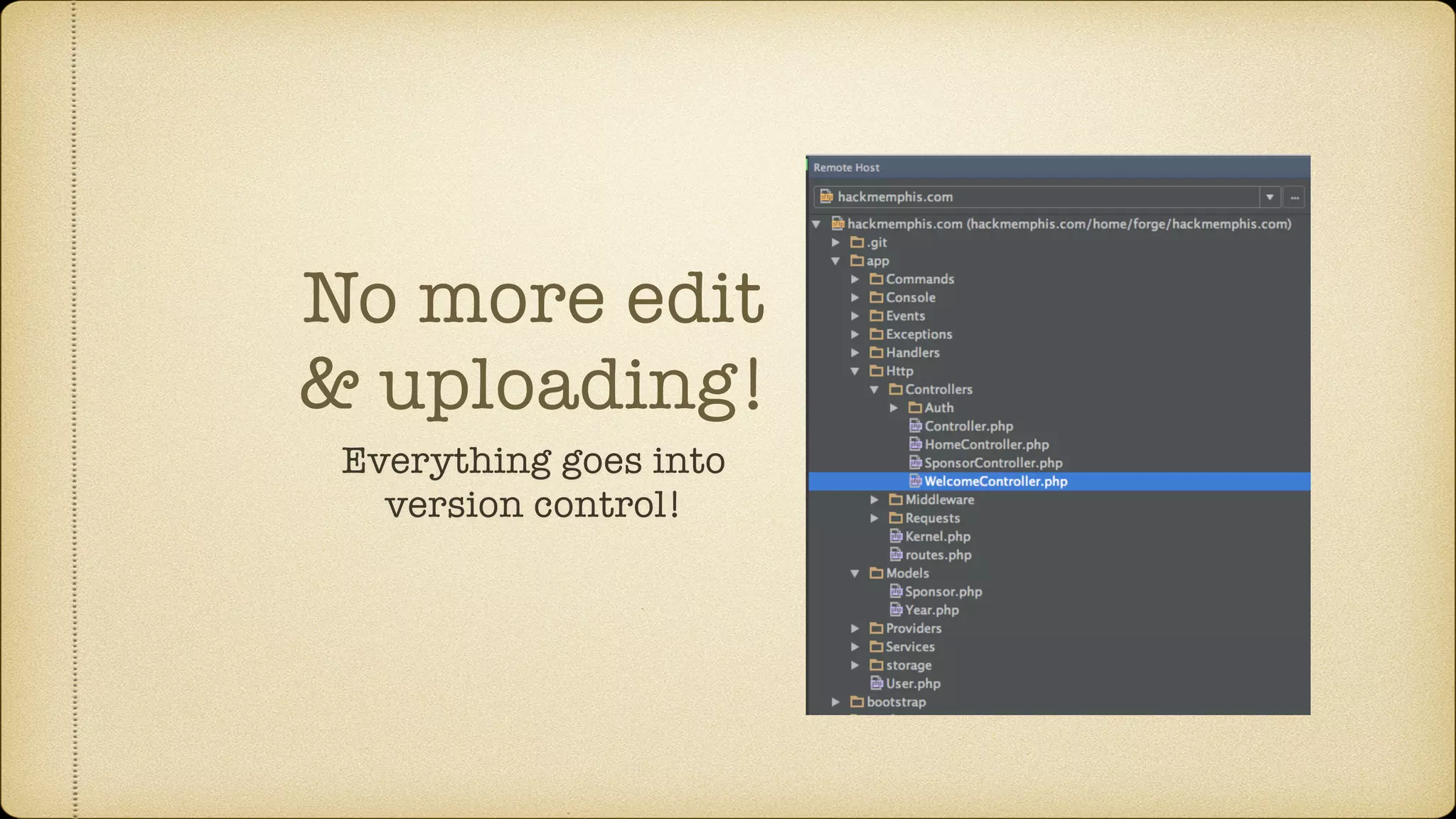Click the Controllers folder icon
The height and width of the screenshot is (819, 1456).
coord(896,390)
